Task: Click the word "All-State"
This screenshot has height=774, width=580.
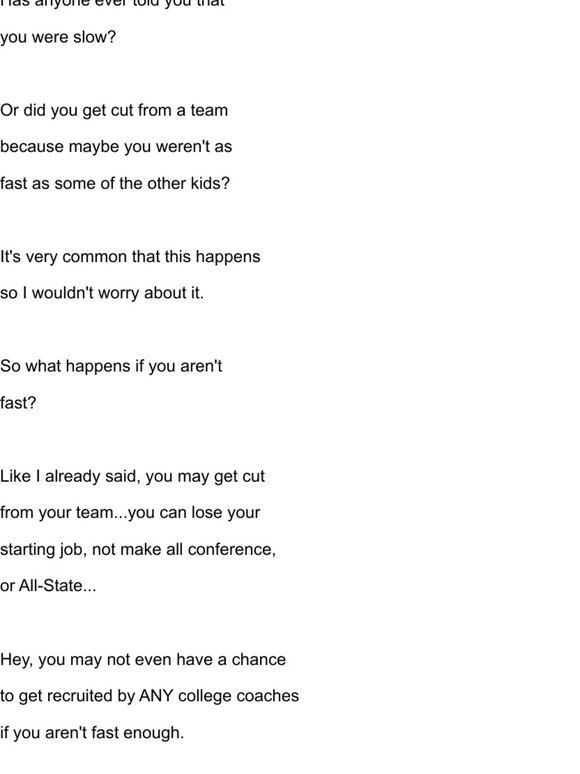Action: 50,586
